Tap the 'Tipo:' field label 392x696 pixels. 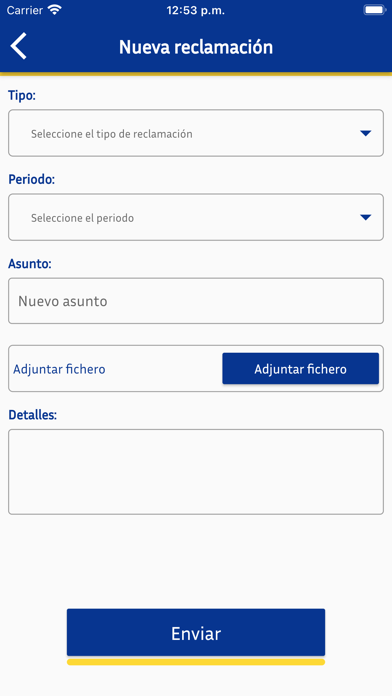tap(22, 95)
